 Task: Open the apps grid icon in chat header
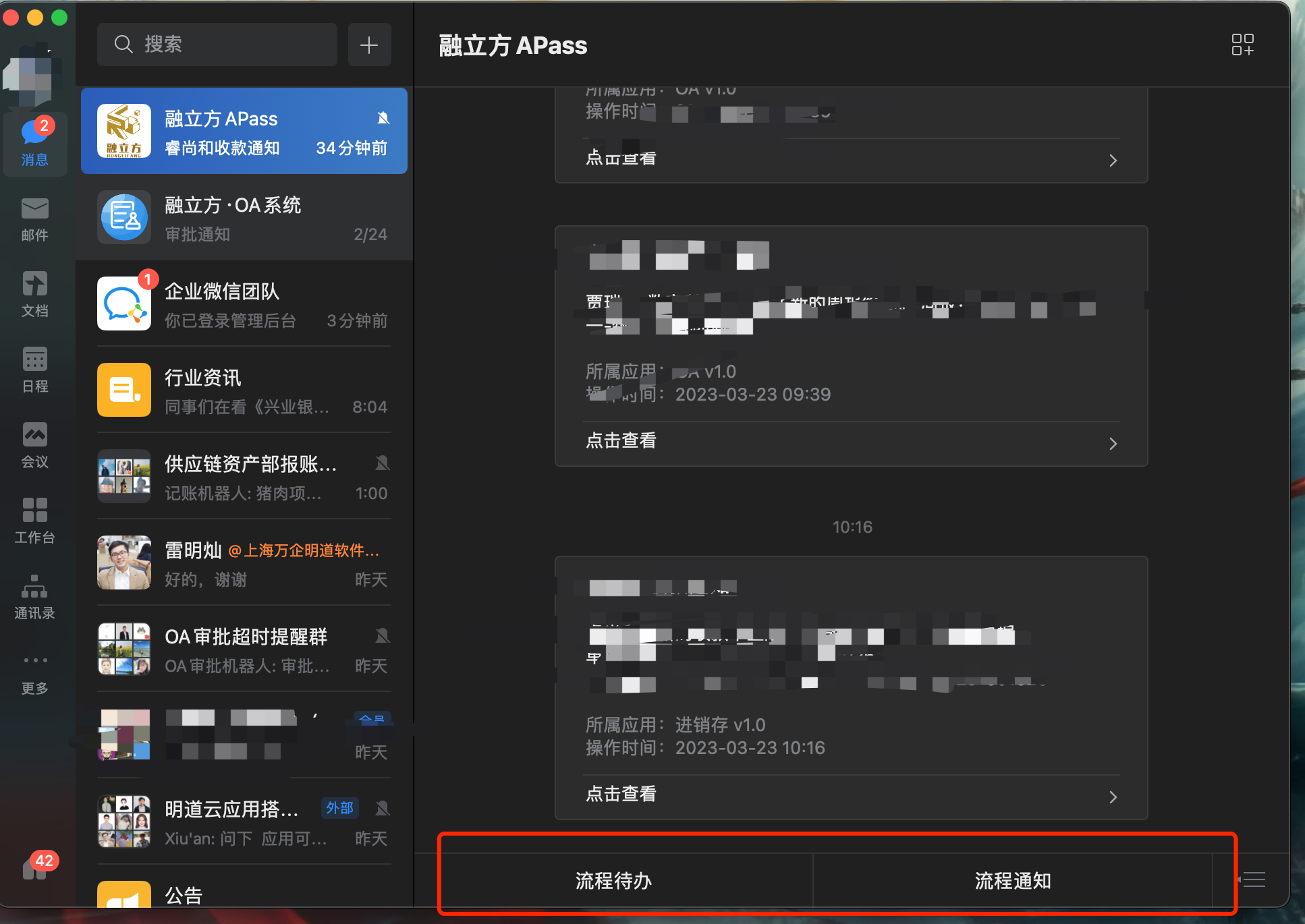click(x=1242, y=45)
